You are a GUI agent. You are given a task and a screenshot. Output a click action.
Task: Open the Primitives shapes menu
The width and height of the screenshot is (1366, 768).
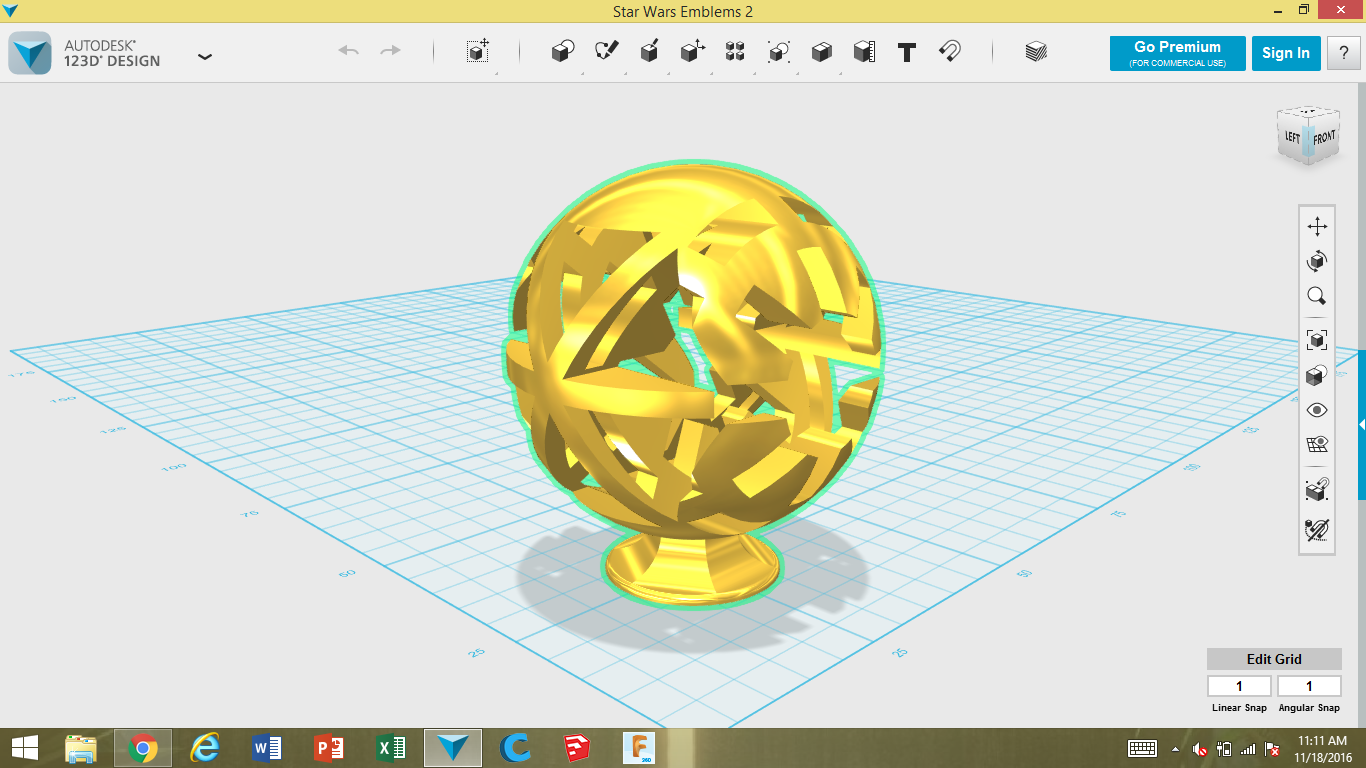pos(563,52)
